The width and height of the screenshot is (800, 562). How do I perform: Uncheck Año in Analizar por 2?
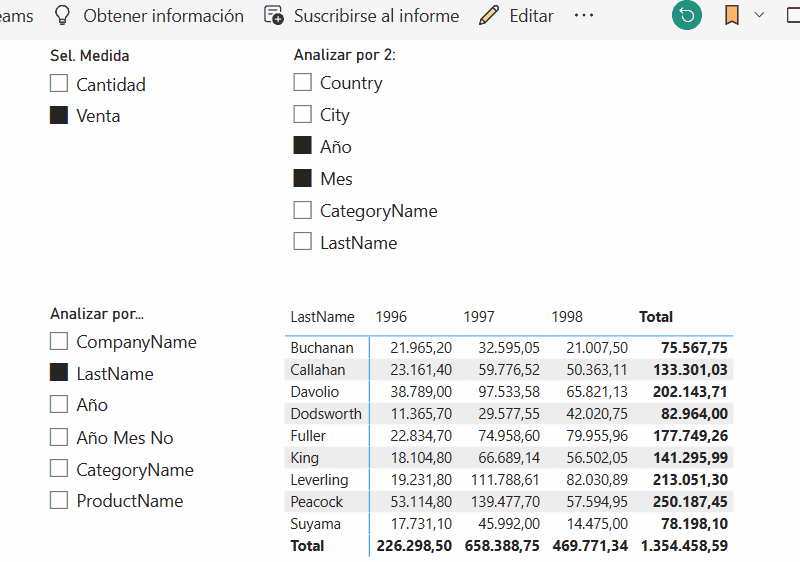tap(303, 145)
